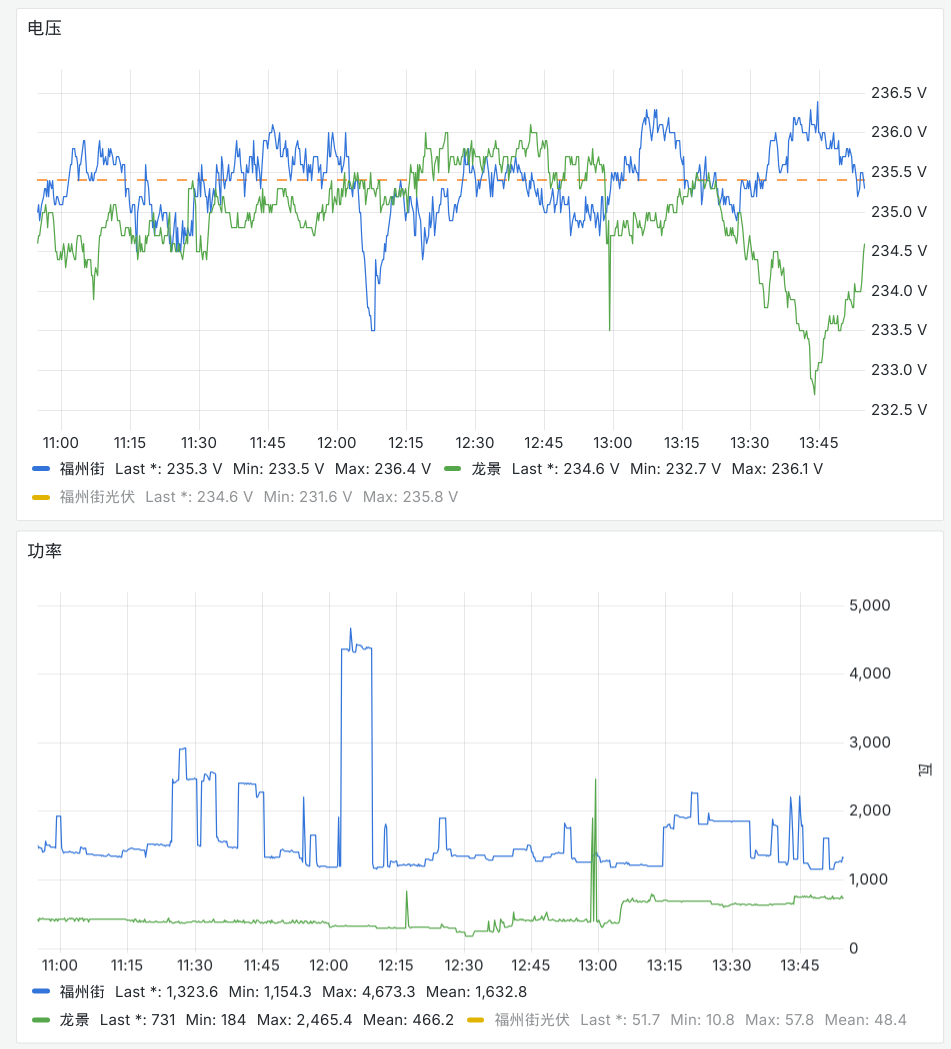951x1049 pixels.
Task: Click the 龙景 Min: 232.7 V legend value
Action: coord(675,469)
